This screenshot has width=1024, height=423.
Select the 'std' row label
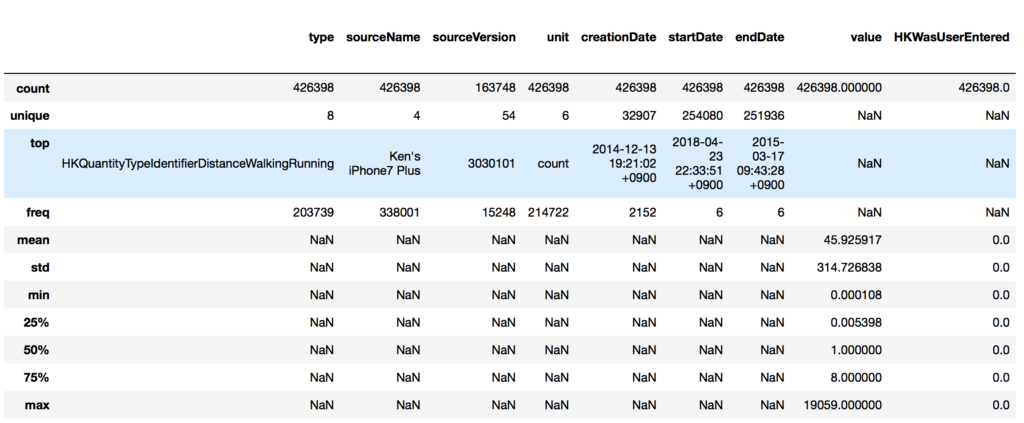click(x=40, y=267)
